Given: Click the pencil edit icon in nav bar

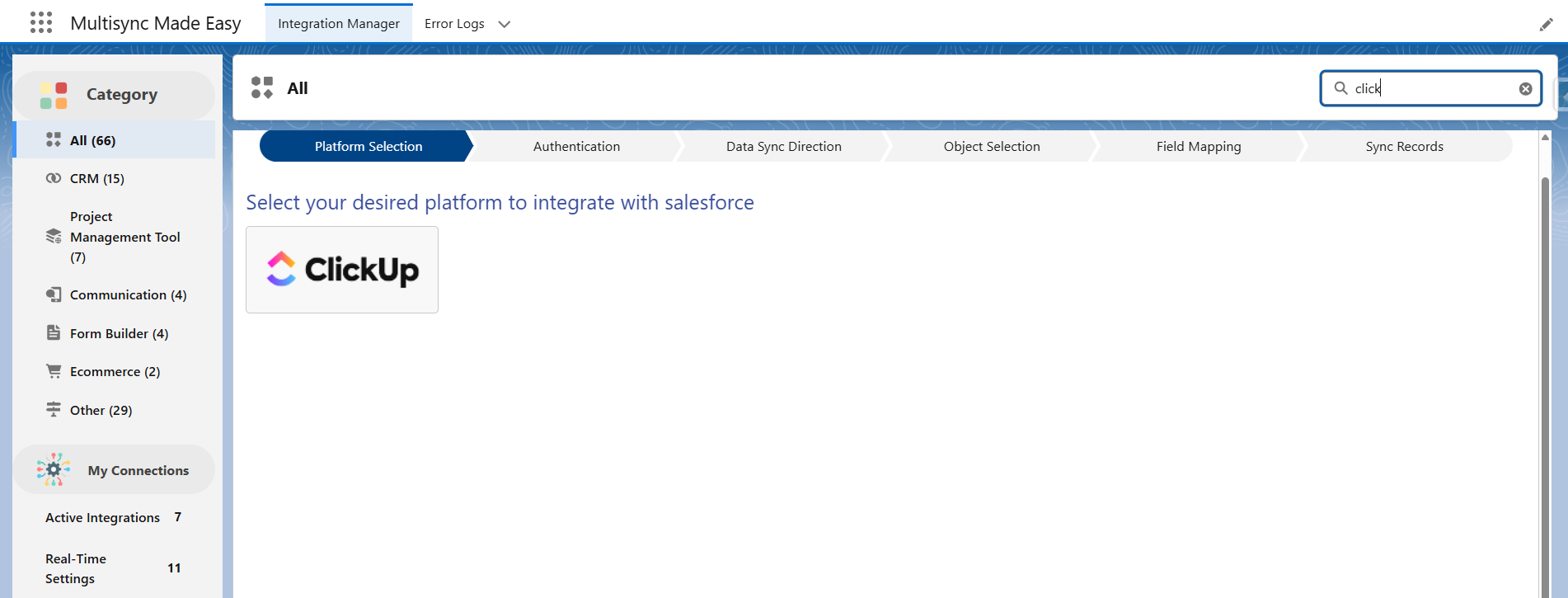Looking at the screenshot, I should (x=1546, y=25).
